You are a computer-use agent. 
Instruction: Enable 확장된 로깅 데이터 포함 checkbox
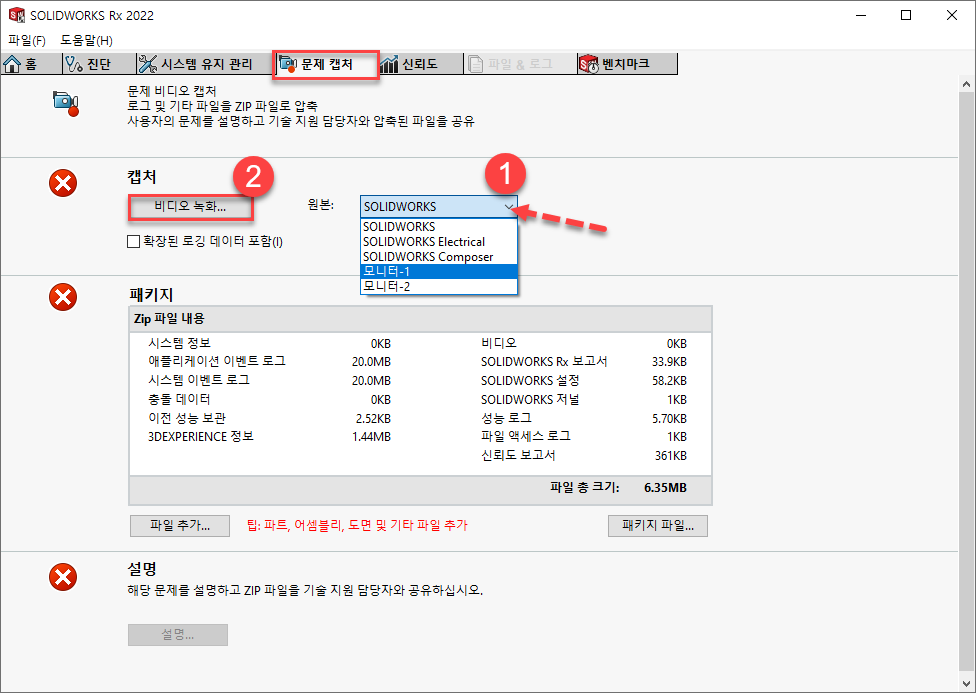(x=133, y=242)
